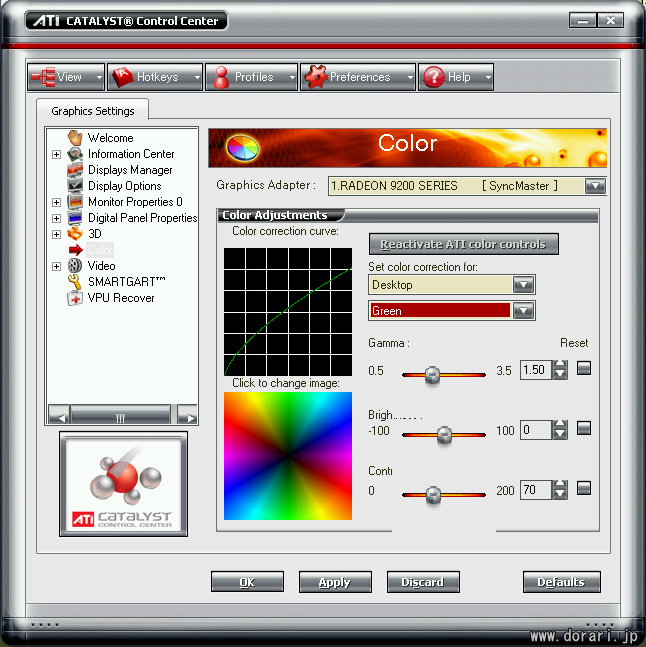
Task: Click the Defaults button
Action: (x=561, y=582)
